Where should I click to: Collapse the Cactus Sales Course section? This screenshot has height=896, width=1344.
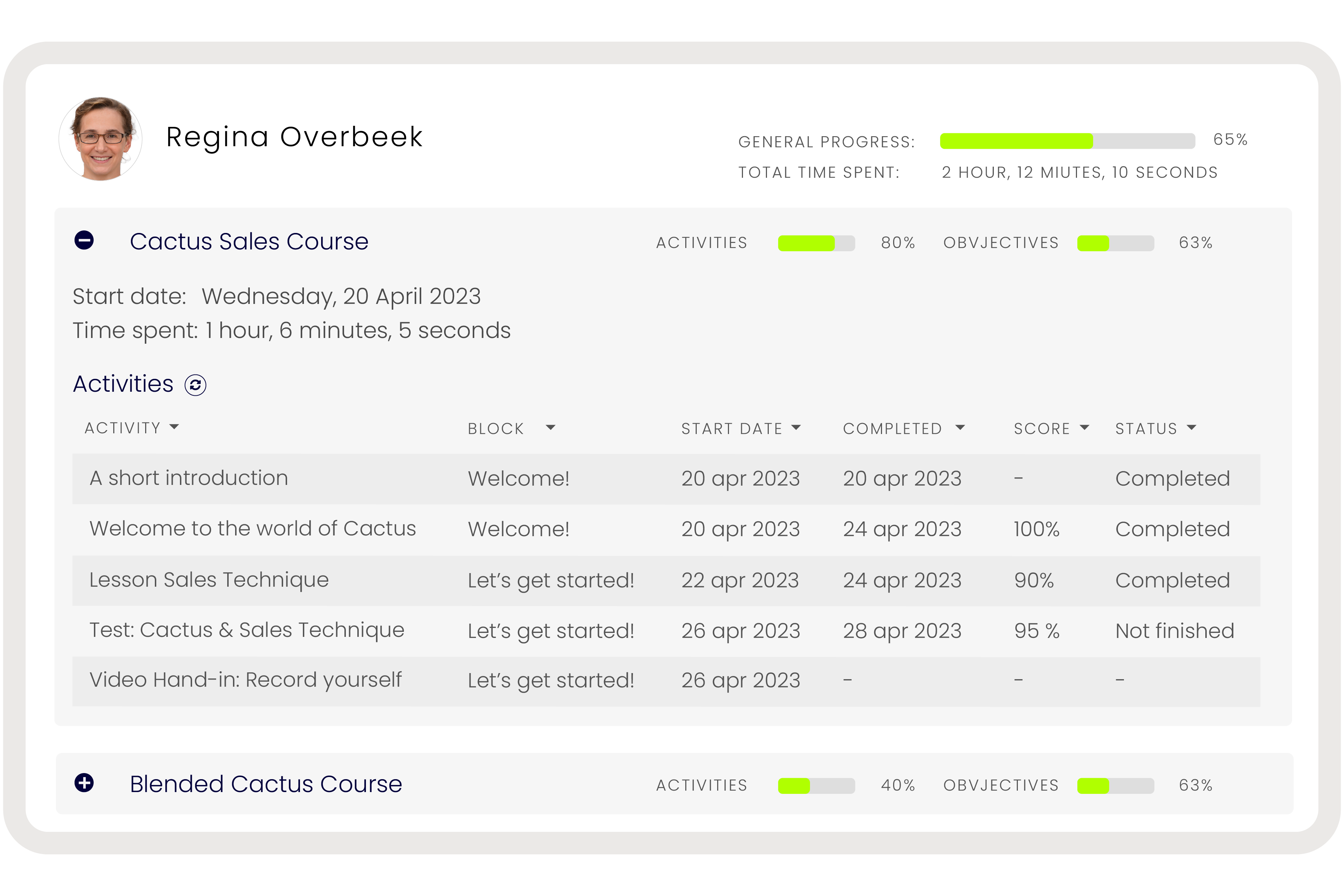pyautogui.click(x=84, y=240)
